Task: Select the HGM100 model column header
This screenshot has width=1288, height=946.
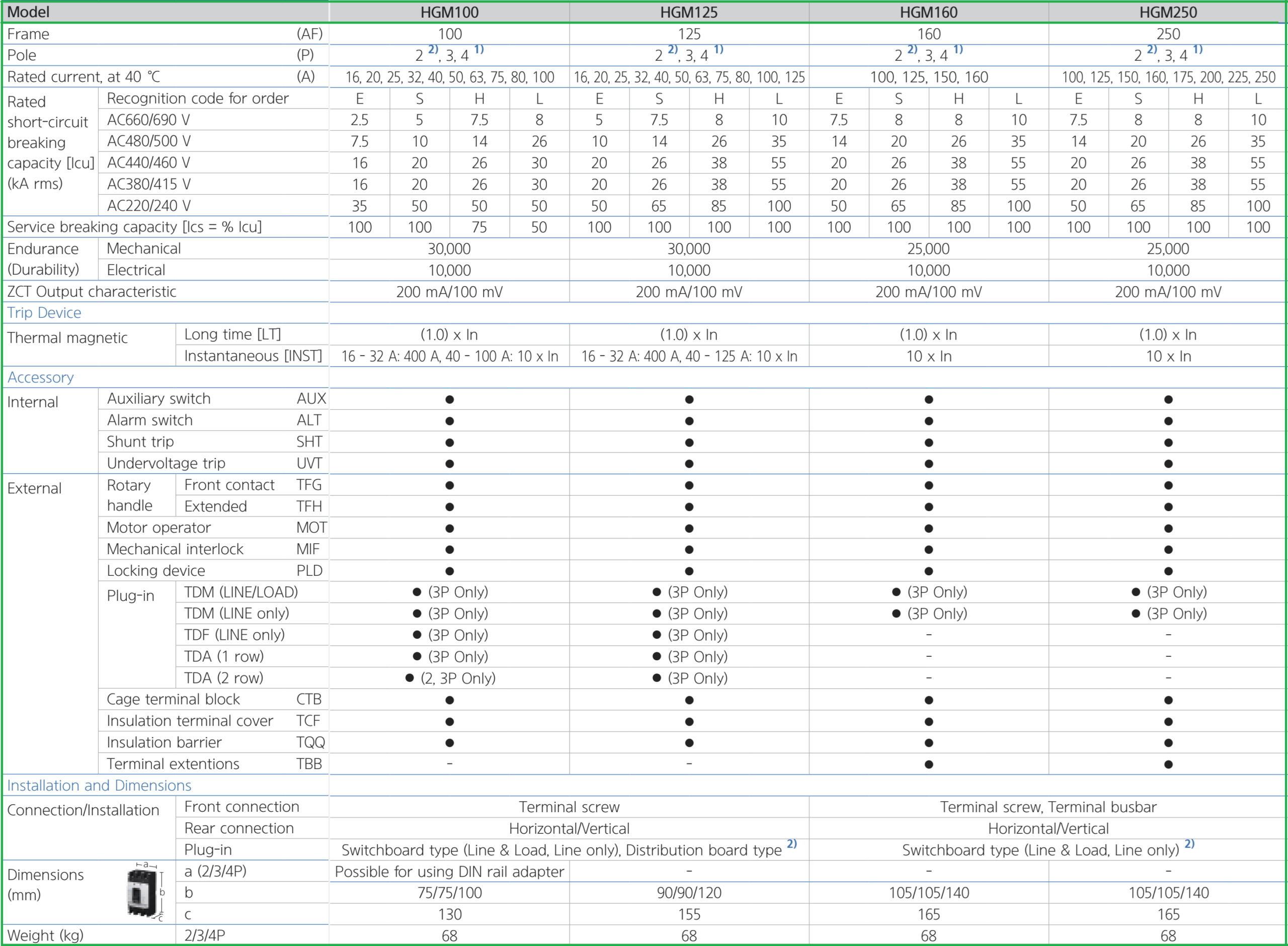Action: tap(450, 12)
